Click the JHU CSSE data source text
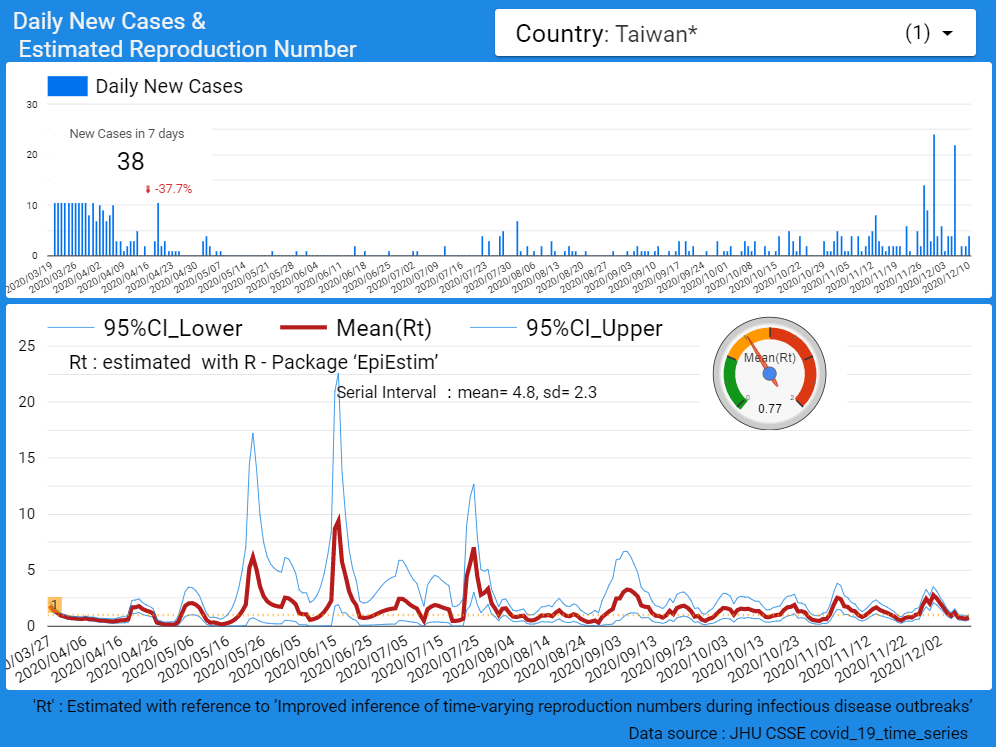 coord(797,733)
